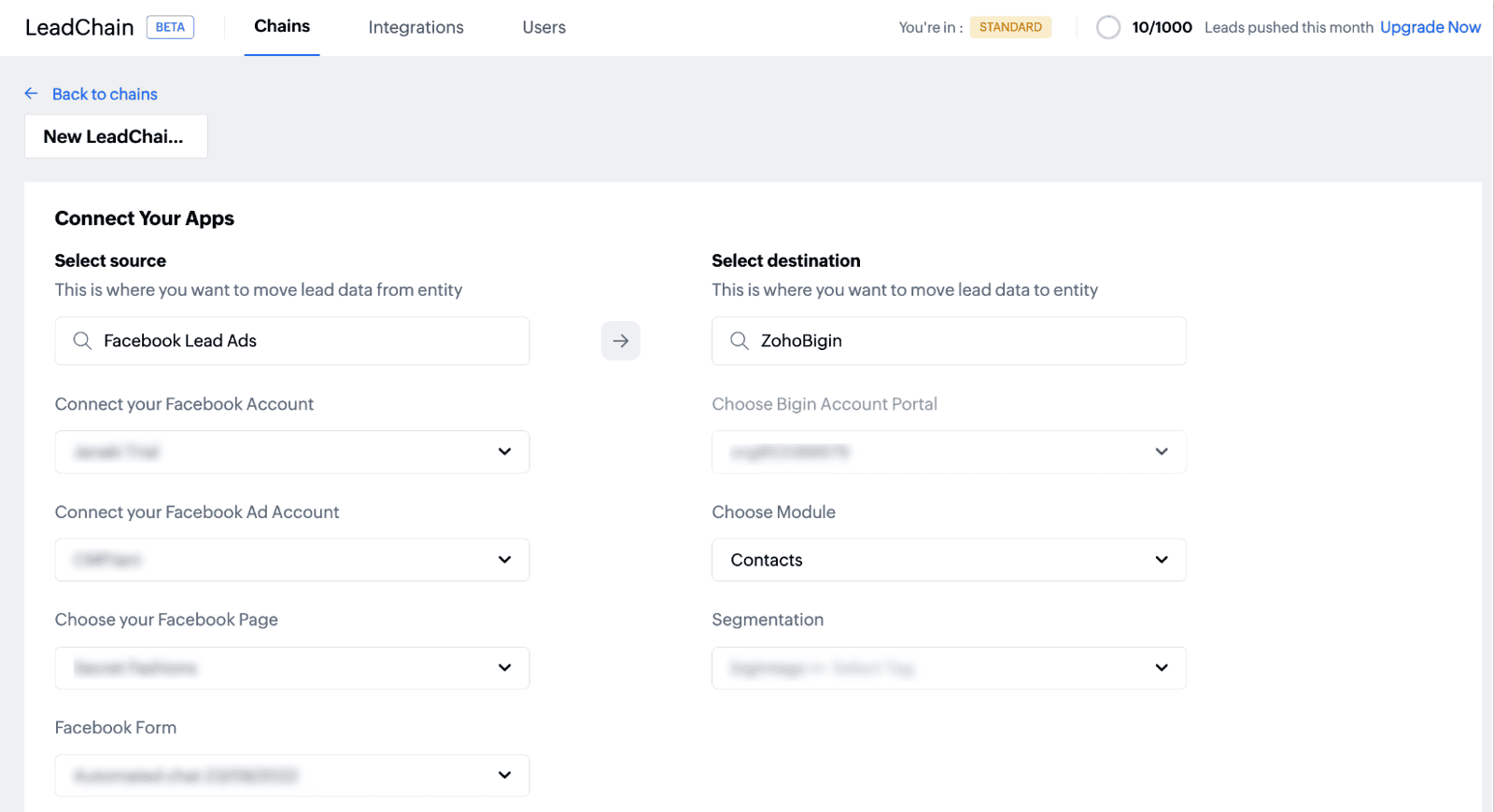Click the 10/1000 leads count text
The image size is (1494, 812).
coord(1162,27)
